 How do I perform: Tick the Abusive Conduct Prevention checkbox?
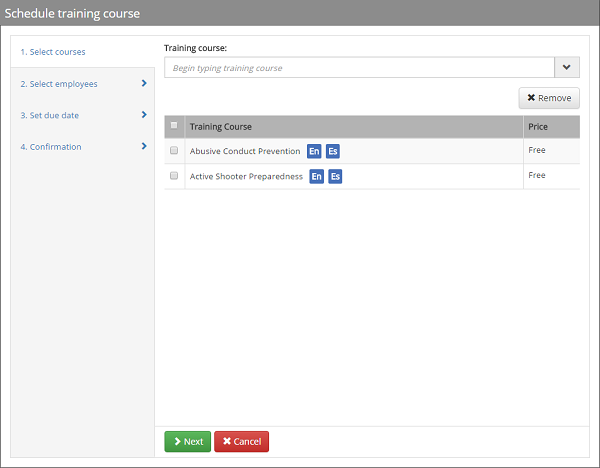tap(174, 151)
